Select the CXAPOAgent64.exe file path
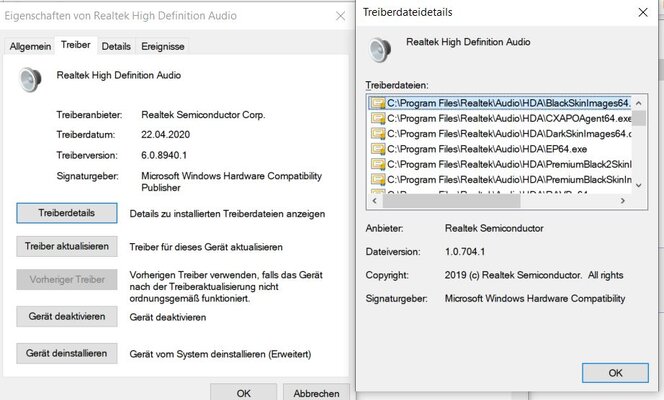 click(509, 119)
